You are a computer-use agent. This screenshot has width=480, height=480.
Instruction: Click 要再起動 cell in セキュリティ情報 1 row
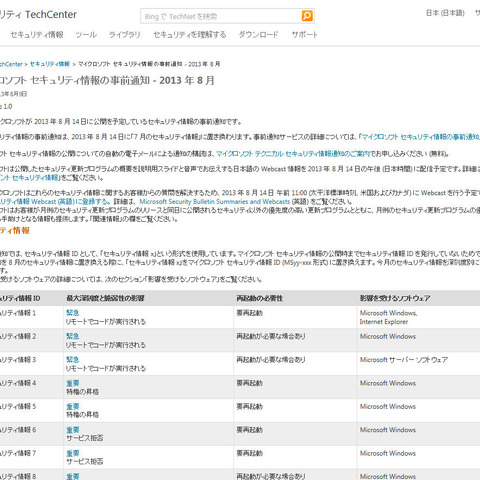[250, 313]
